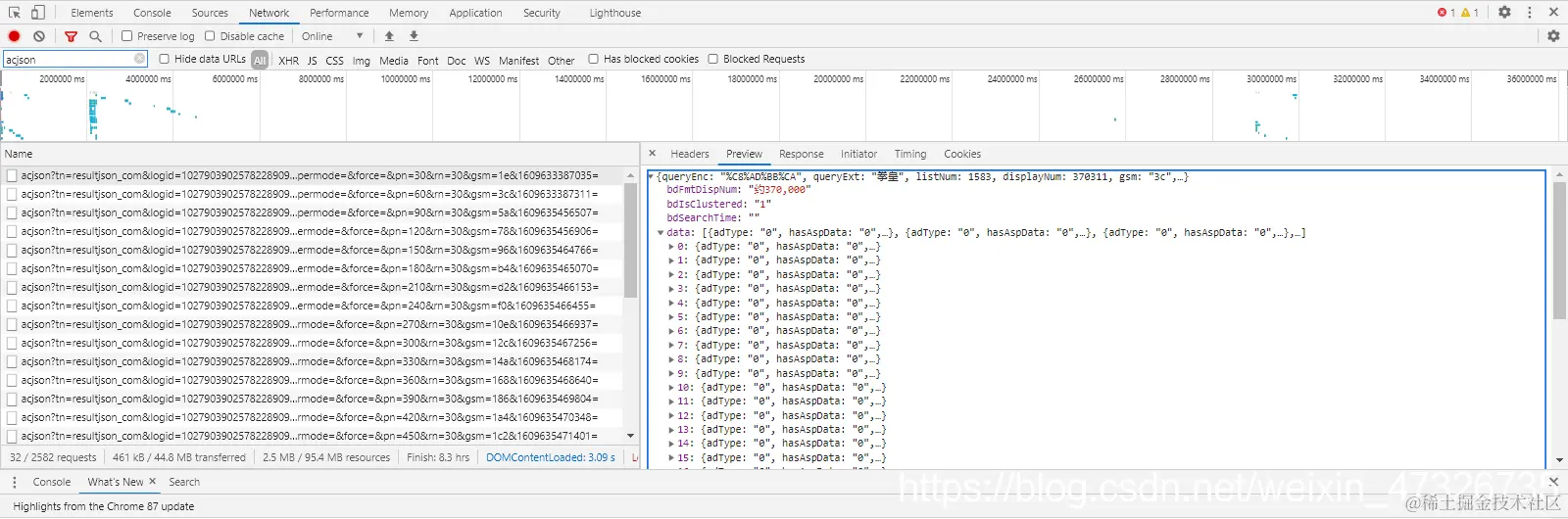Tick checkbox of request with pn=60
Screen dimensions: 1568x519
(12, 194)
